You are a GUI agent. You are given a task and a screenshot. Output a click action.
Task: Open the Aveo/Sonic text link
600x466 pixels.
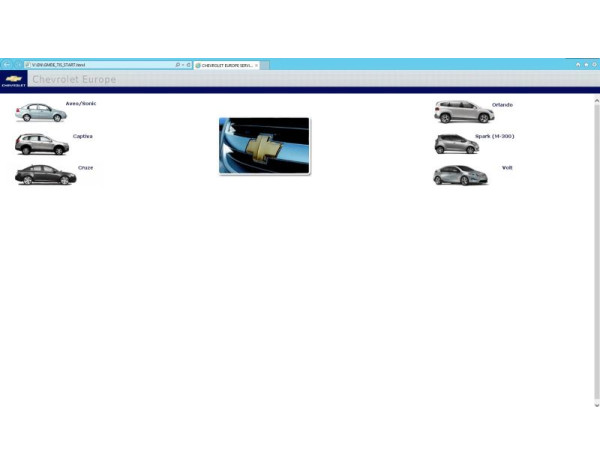click(81, 103)
